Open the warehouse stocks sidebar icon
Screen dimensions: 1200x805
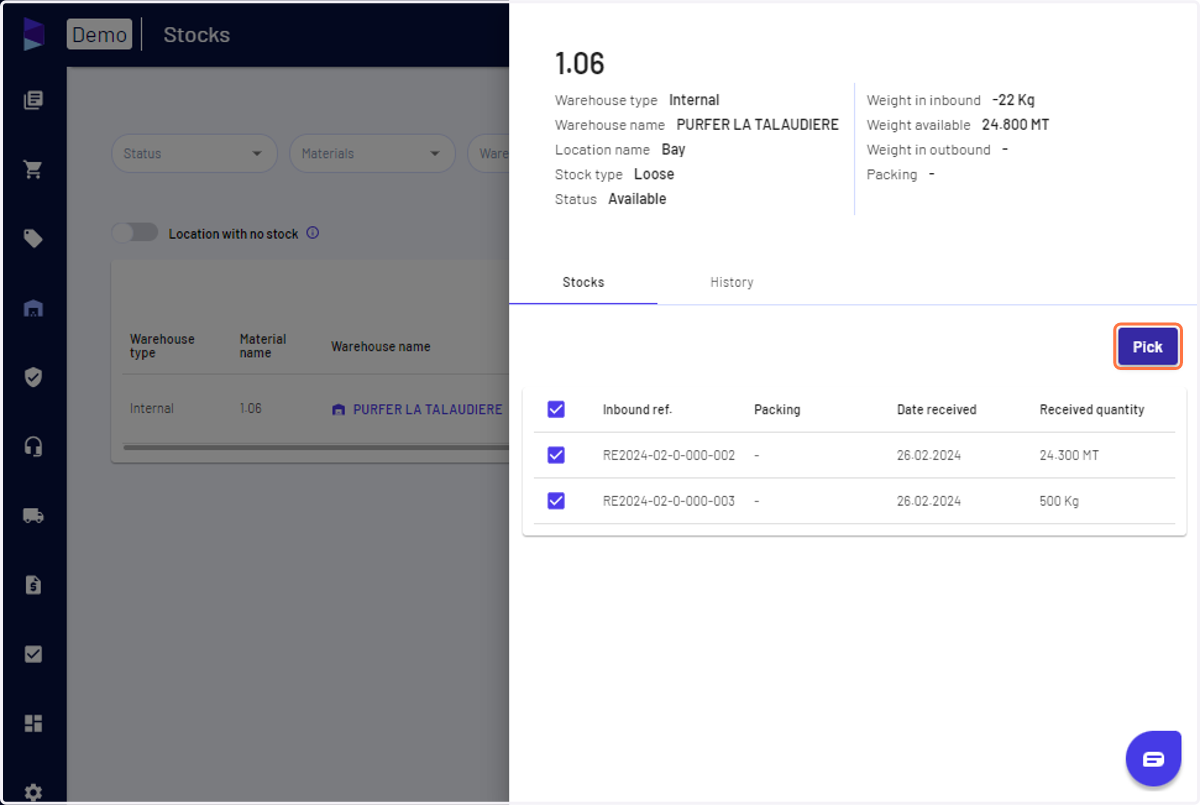point(33,308)
